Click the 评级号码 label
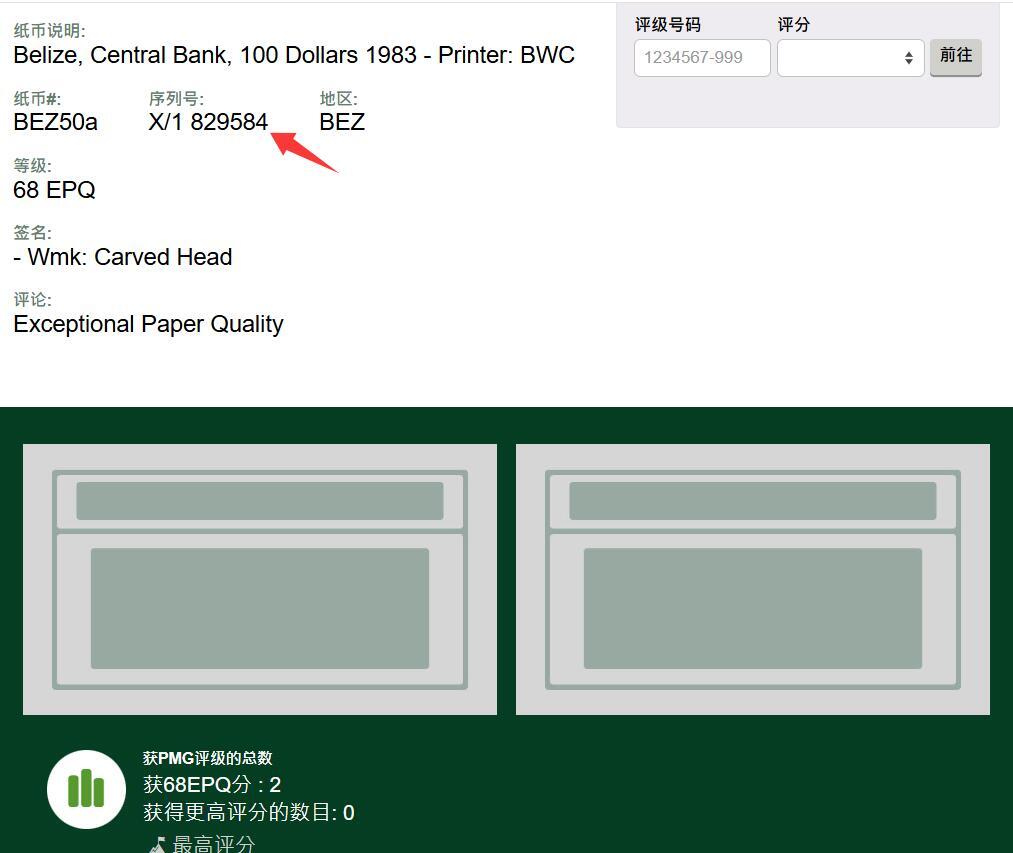 point(668,25)
